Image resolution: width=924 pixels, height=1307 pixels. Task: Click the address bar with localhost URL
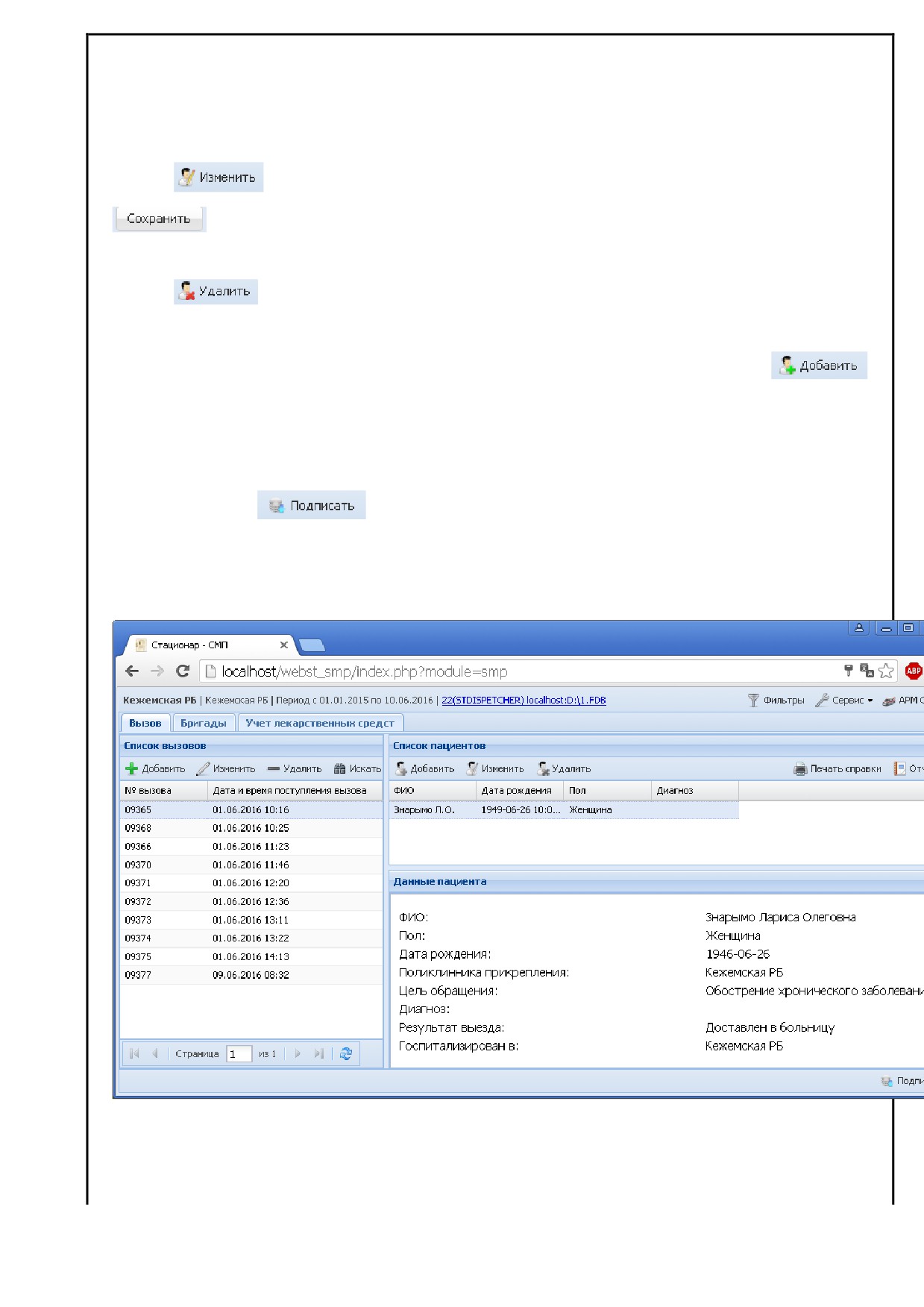[522, 671]
